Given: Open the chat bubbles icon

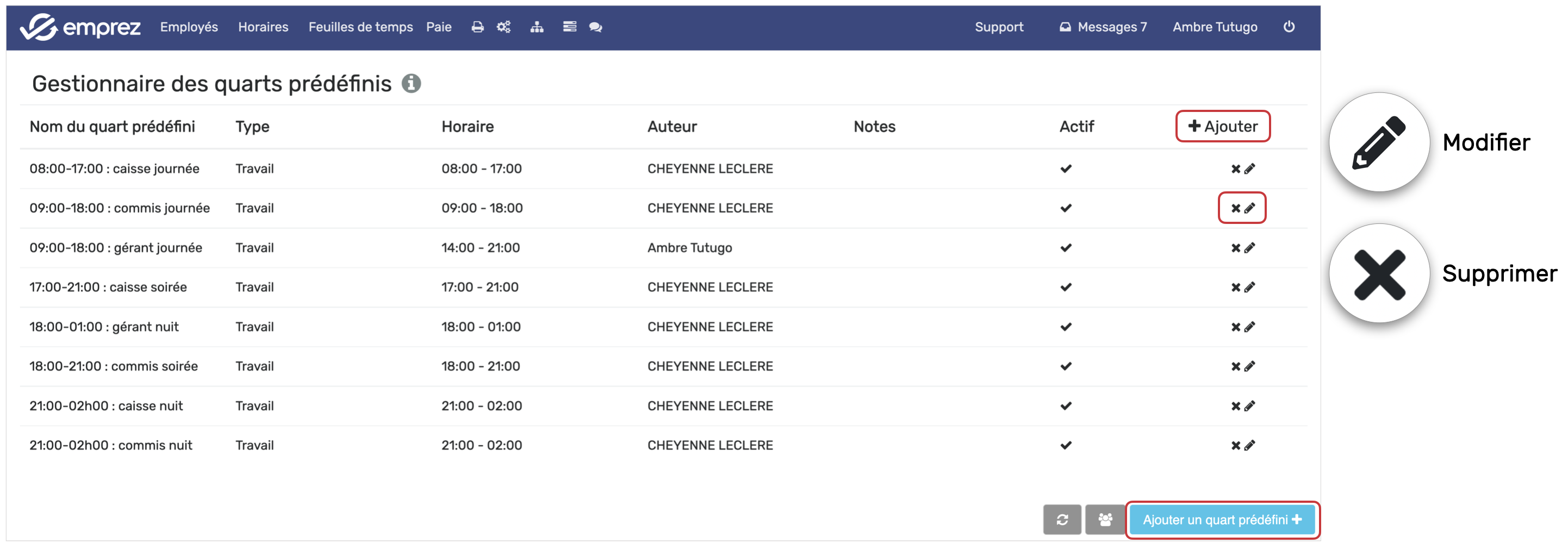Looking at the screenshot, I should pyautogui.click(x=595, y=27).
